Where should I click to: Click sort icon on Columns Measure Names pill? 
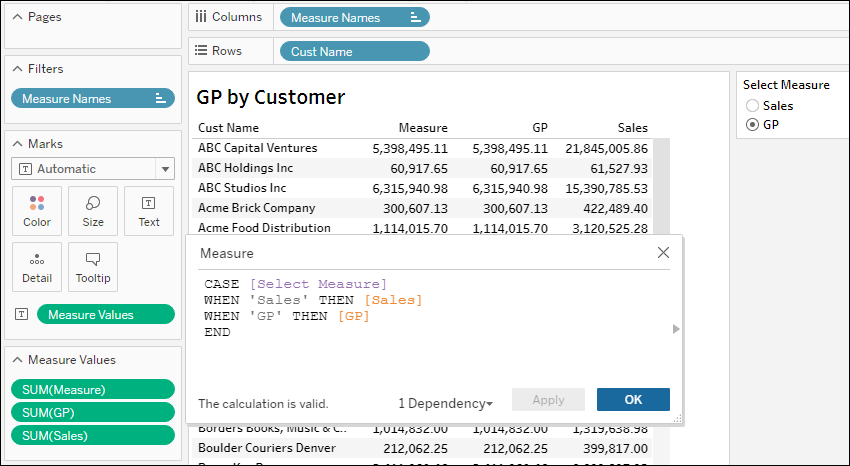[x=416, y=17]
